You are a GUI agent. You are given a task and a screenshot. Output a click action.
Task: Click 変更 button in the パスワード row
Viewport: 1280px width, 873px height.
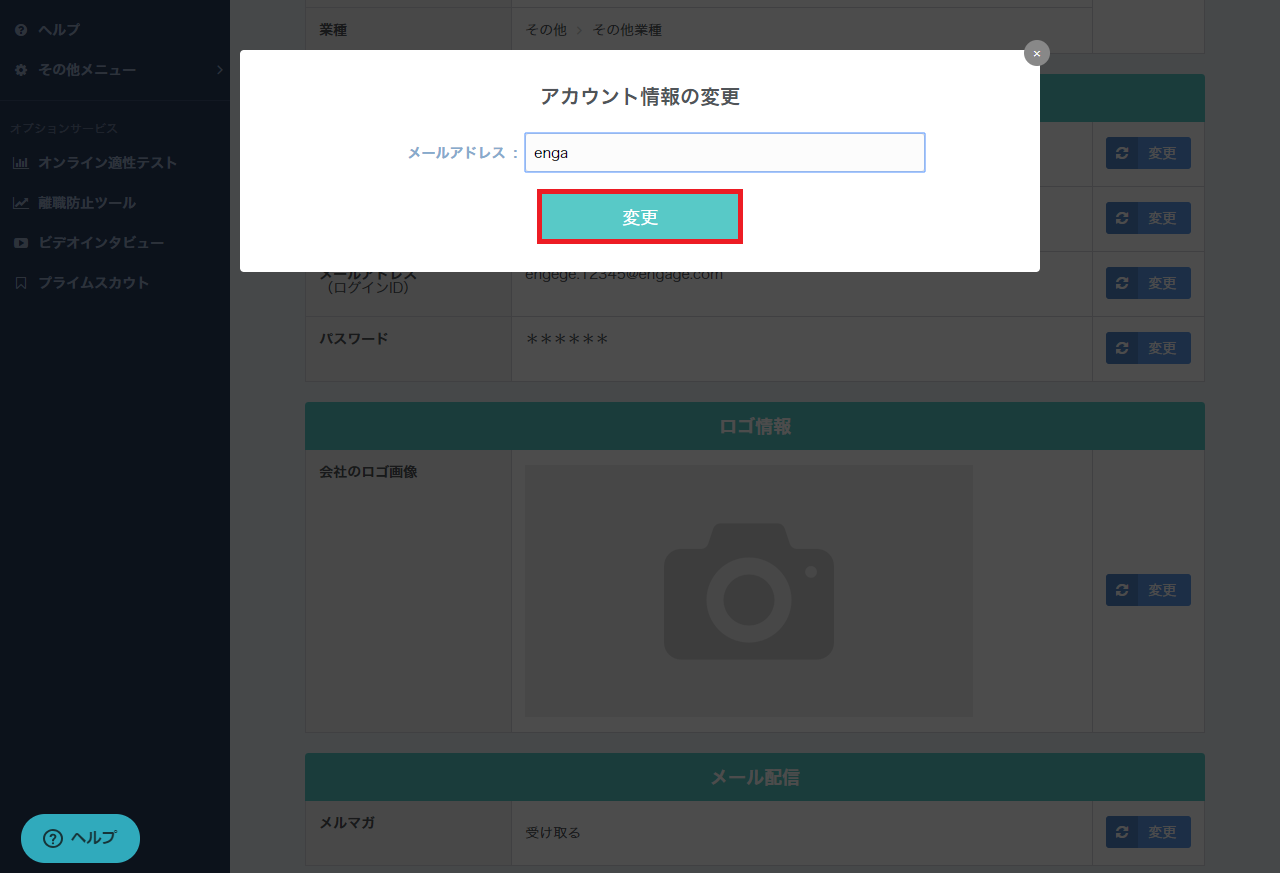(x=1148, y=348)
